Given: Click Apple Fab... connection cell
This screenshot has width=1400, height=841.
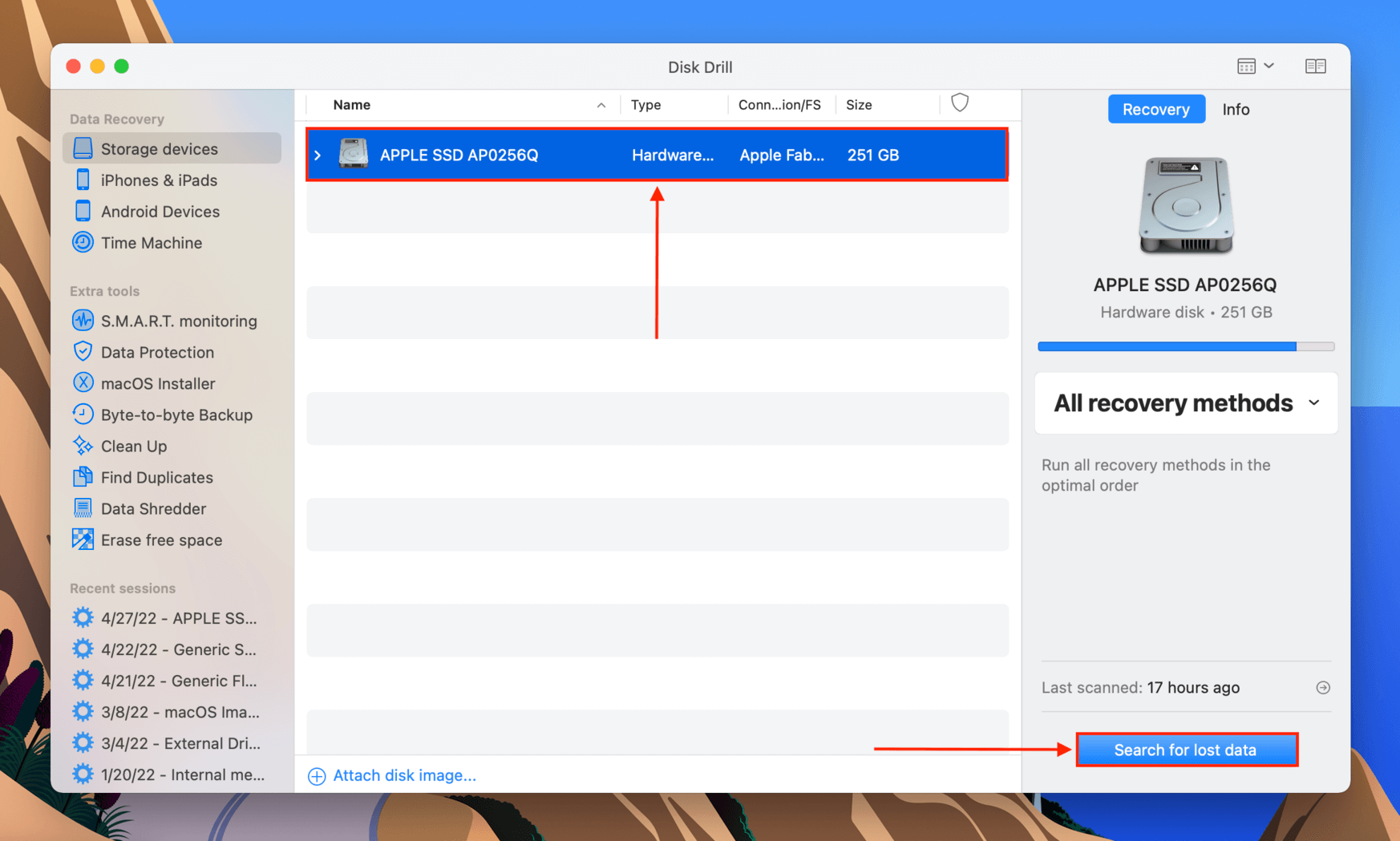Looking at the screenshot, I should pyautogui.click(x=781, y=156).
